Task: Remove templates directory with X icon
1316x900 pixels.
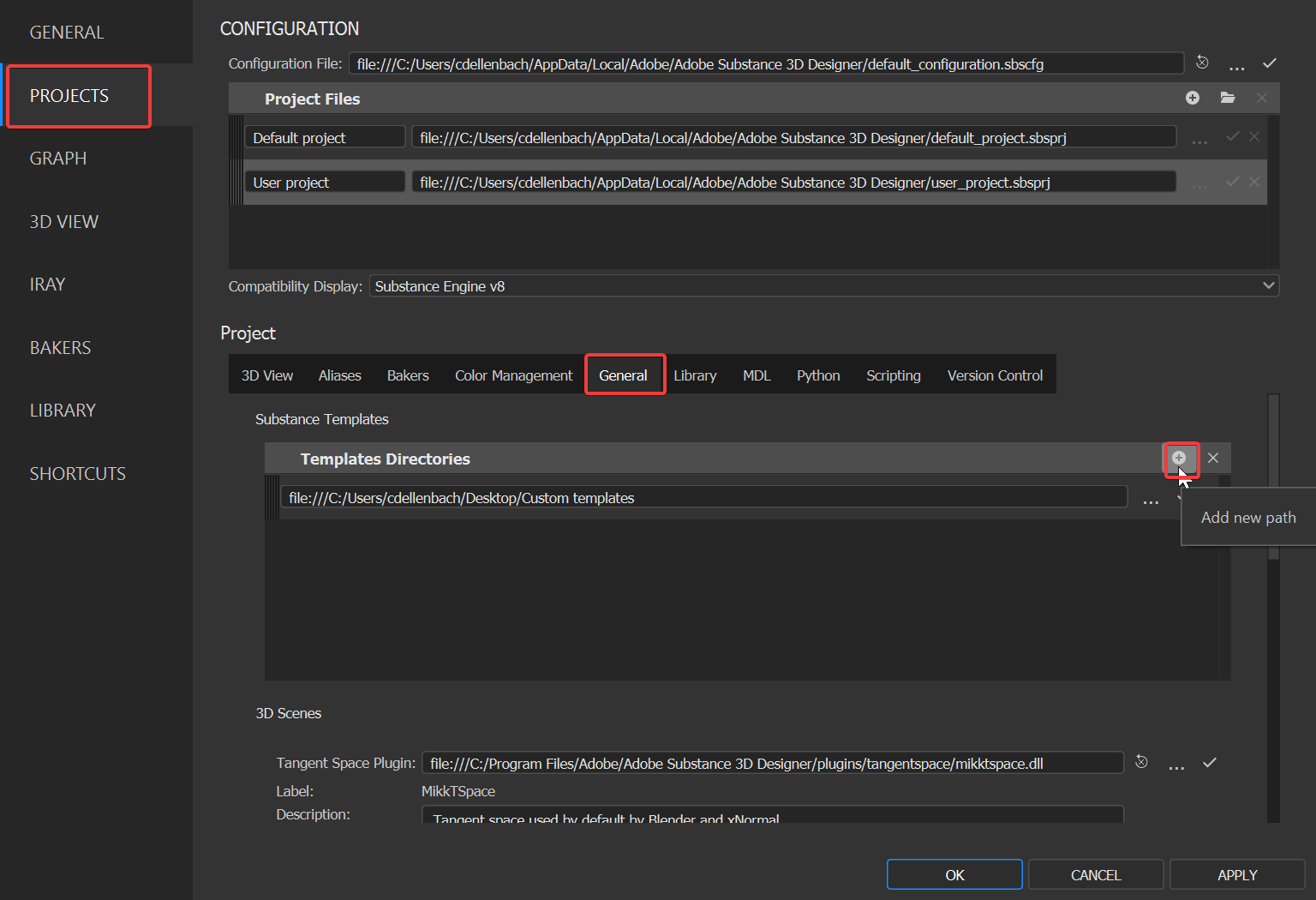Action: [1213, 459]
